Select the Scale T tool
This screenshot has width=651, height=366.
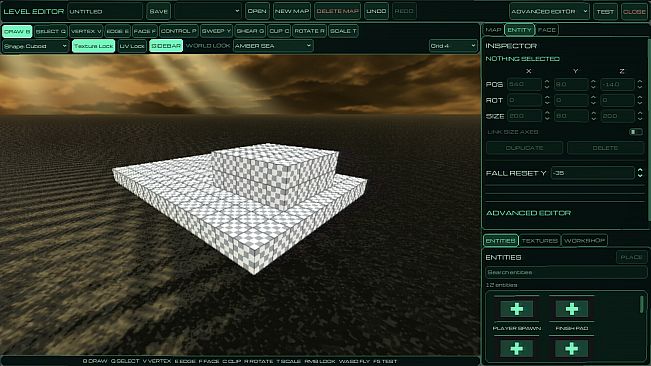(343, 31)
